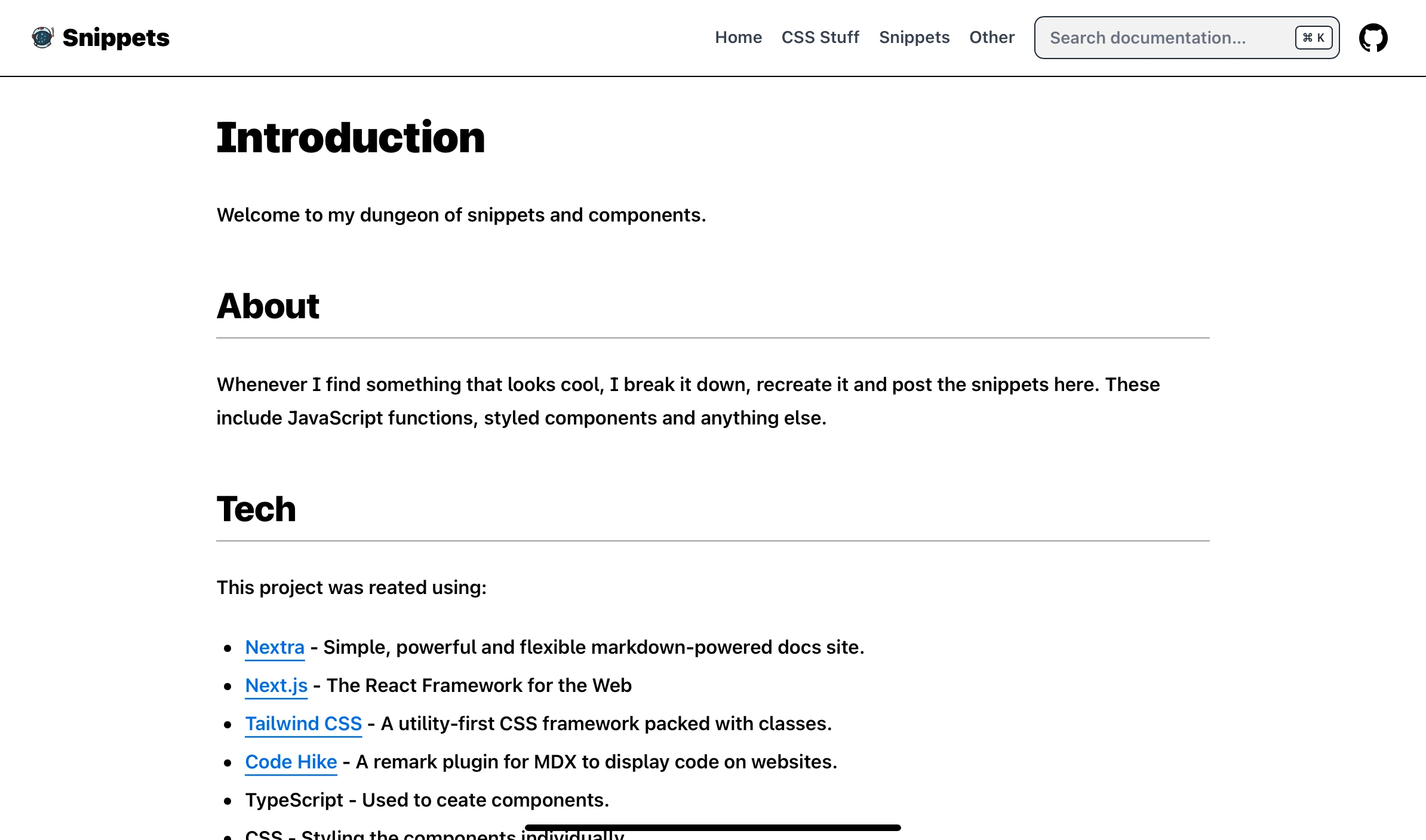This screenshot has height=840, width=1426.
Task: Follow the Nextra link
Action: point(275,647)
